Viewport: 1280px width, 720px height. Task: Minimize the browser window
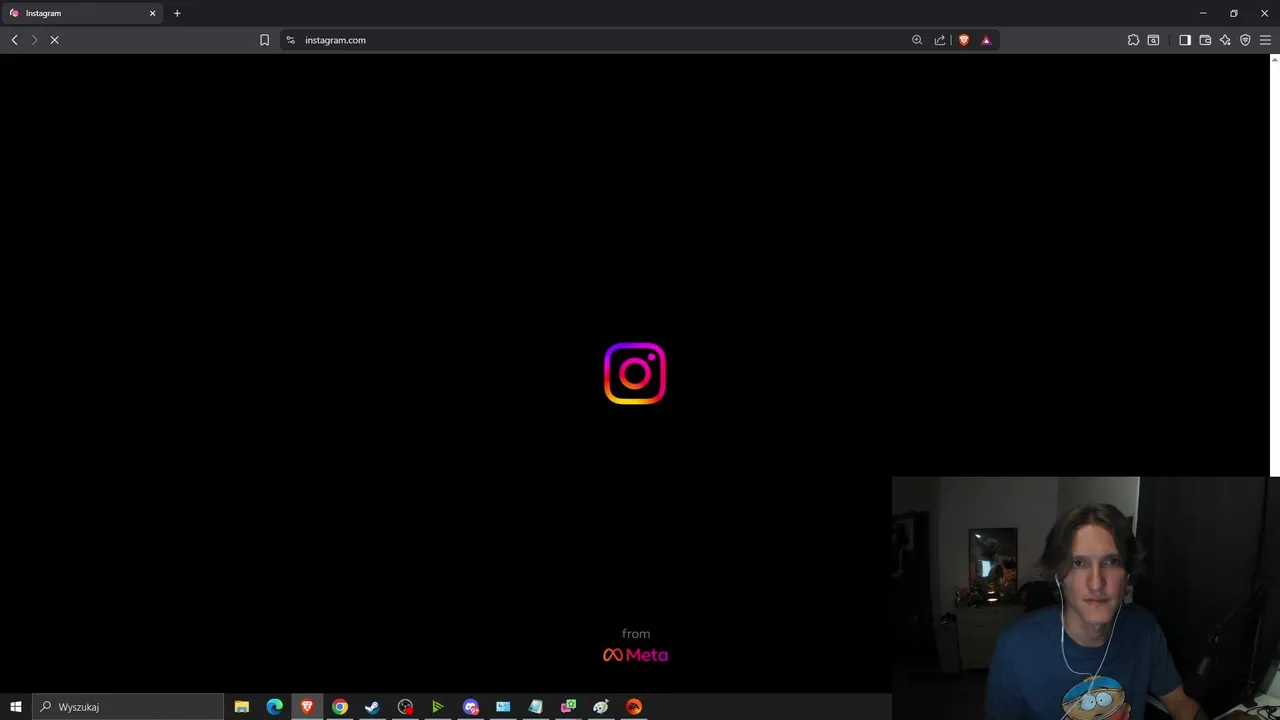pos(1203,13)
